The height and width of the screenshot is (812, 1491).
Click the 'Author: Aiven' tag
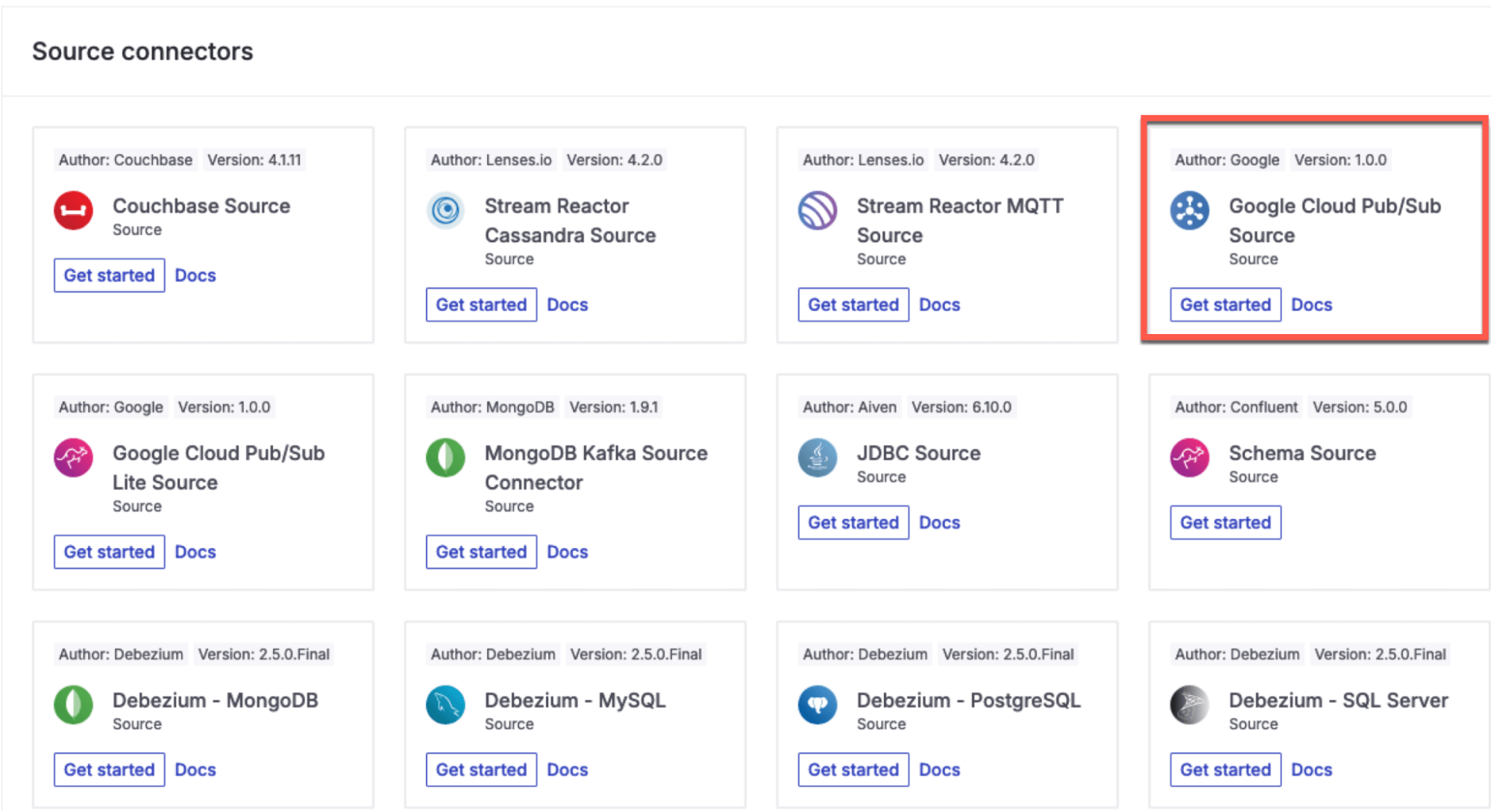(850, 407)
